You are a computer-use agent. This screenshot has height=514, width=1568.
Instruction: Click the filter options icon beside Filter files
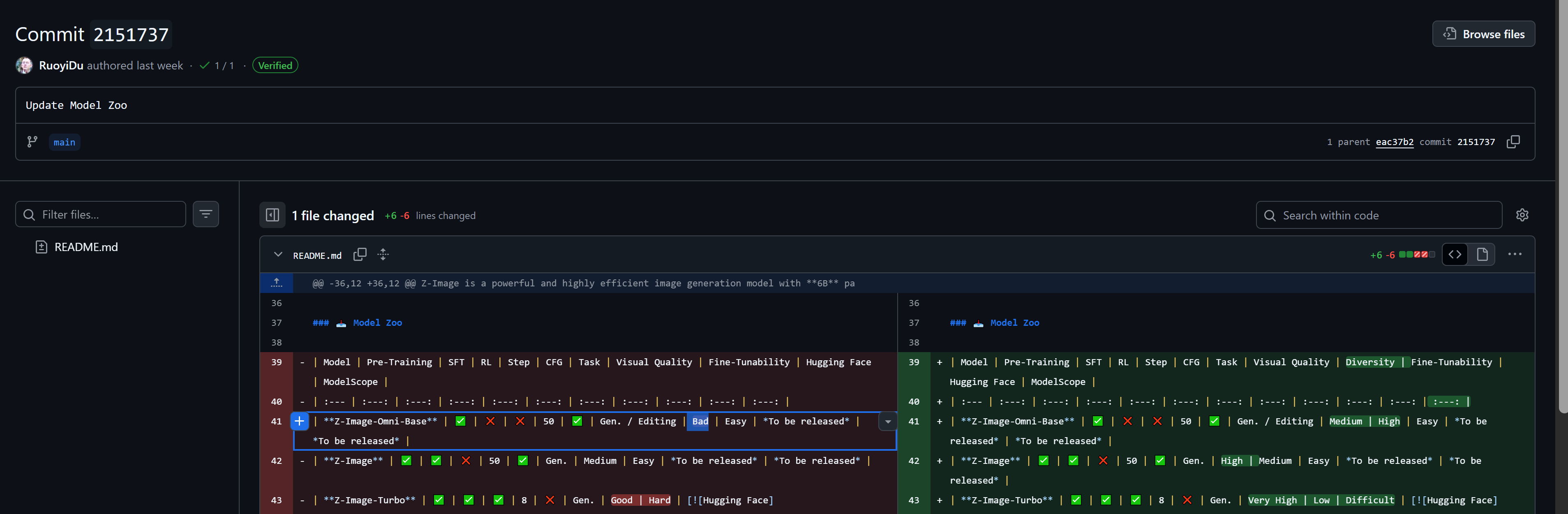point(206,214)
